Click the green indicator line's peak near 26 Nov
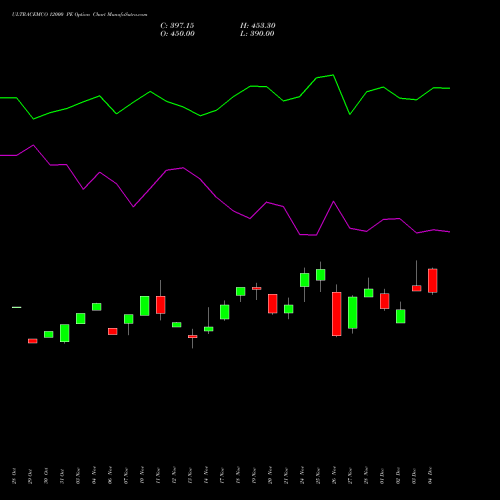The height and width of the screenshot is (500, 500). point(333,75)
